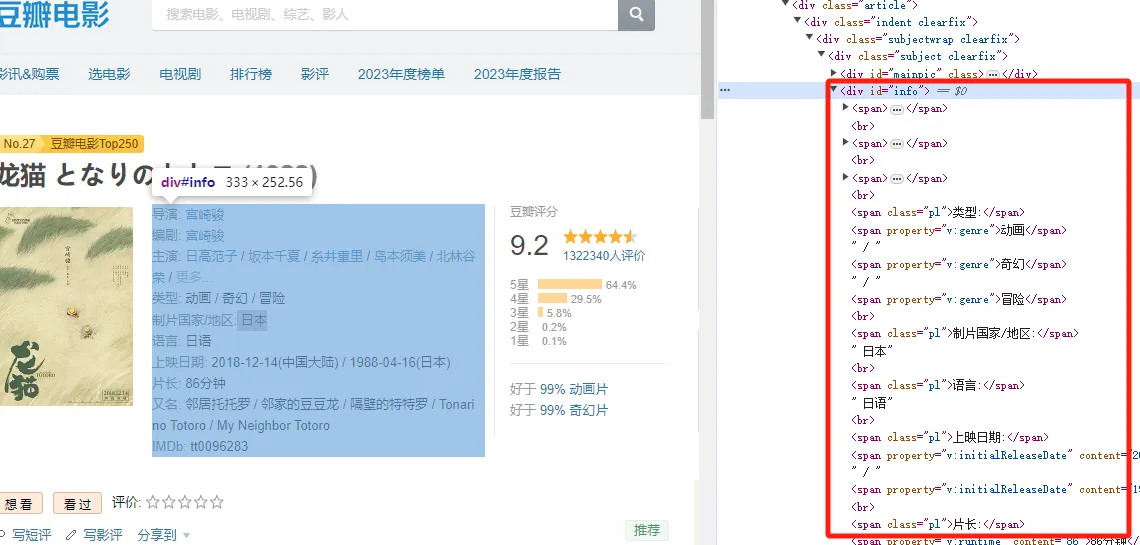Image resolution: width=1140 pixels, height=545 pixels.
Task: Click actor link 糸井重里
Action: 337,257
